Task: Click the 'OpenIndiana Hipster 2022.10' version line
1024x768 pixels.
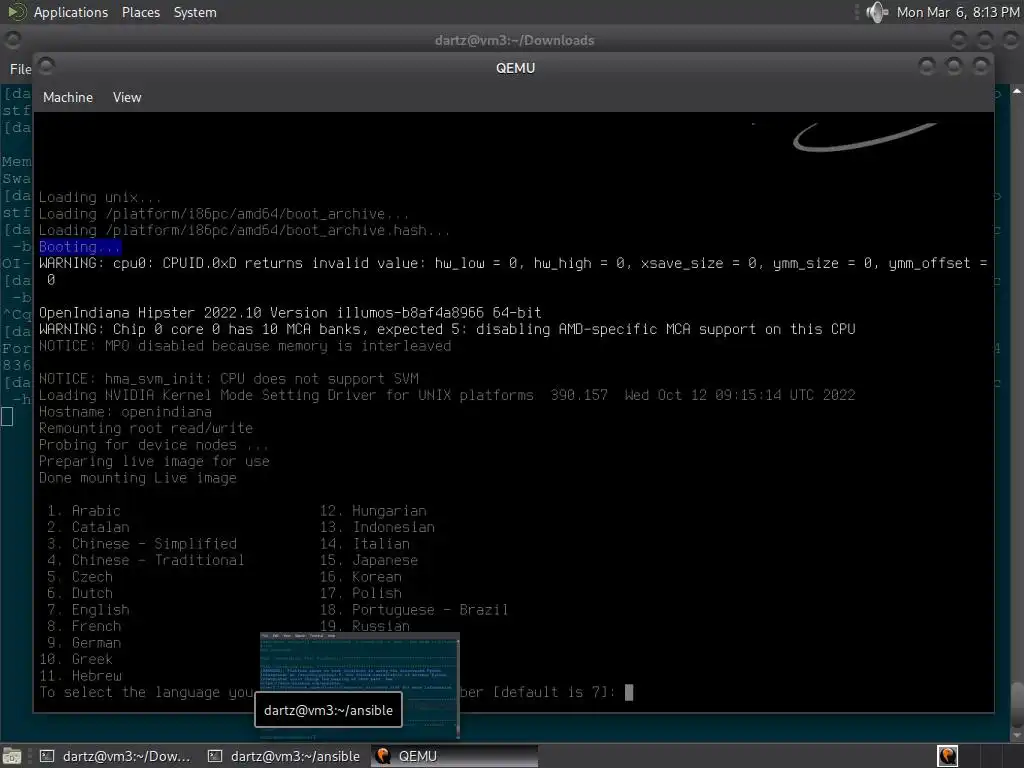Action: (290, 313)
